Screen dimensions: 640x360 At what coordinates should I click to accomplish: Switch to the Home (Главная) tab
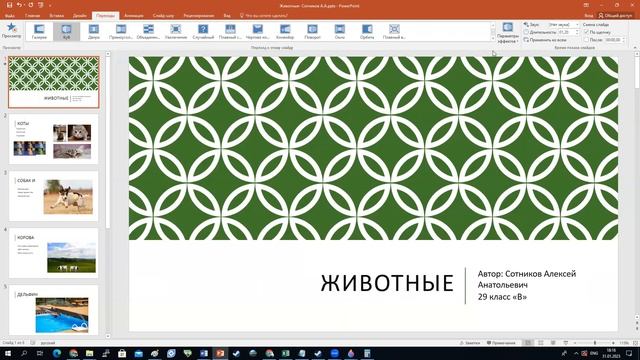click(33, 16)
